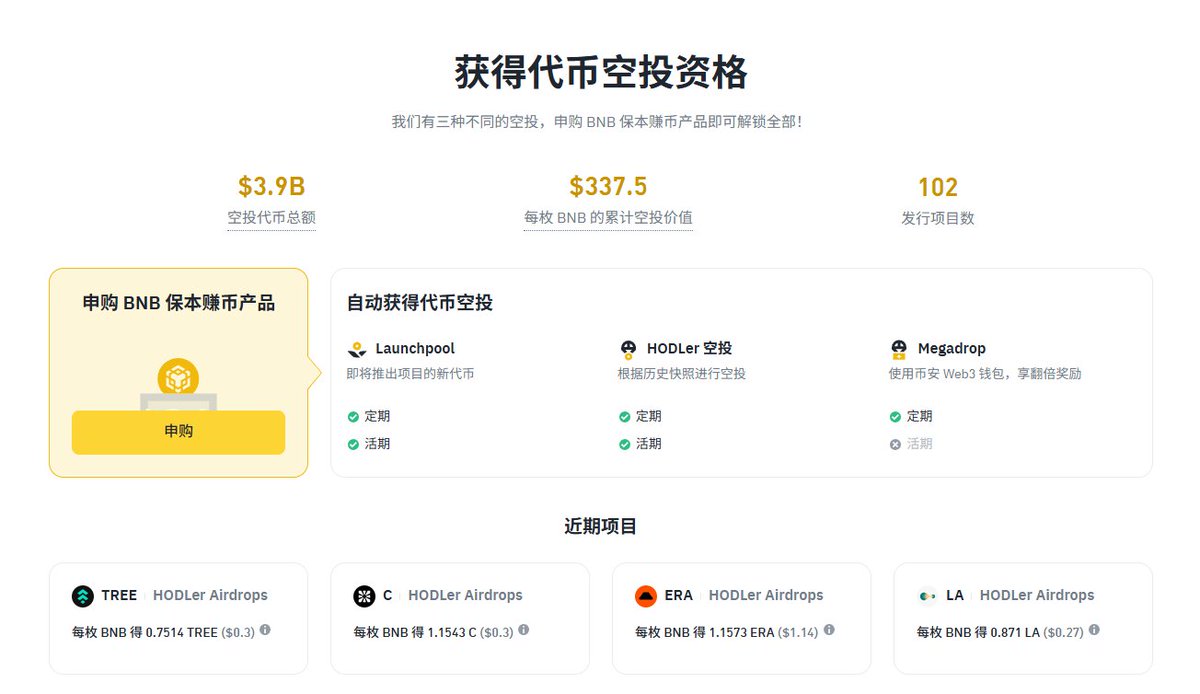Image resolution: width=1200 pixels, height=694 pixels.
Task: Click green check icon for HODLer 活期
Action: pyautogui.click(x=624, y=444)
